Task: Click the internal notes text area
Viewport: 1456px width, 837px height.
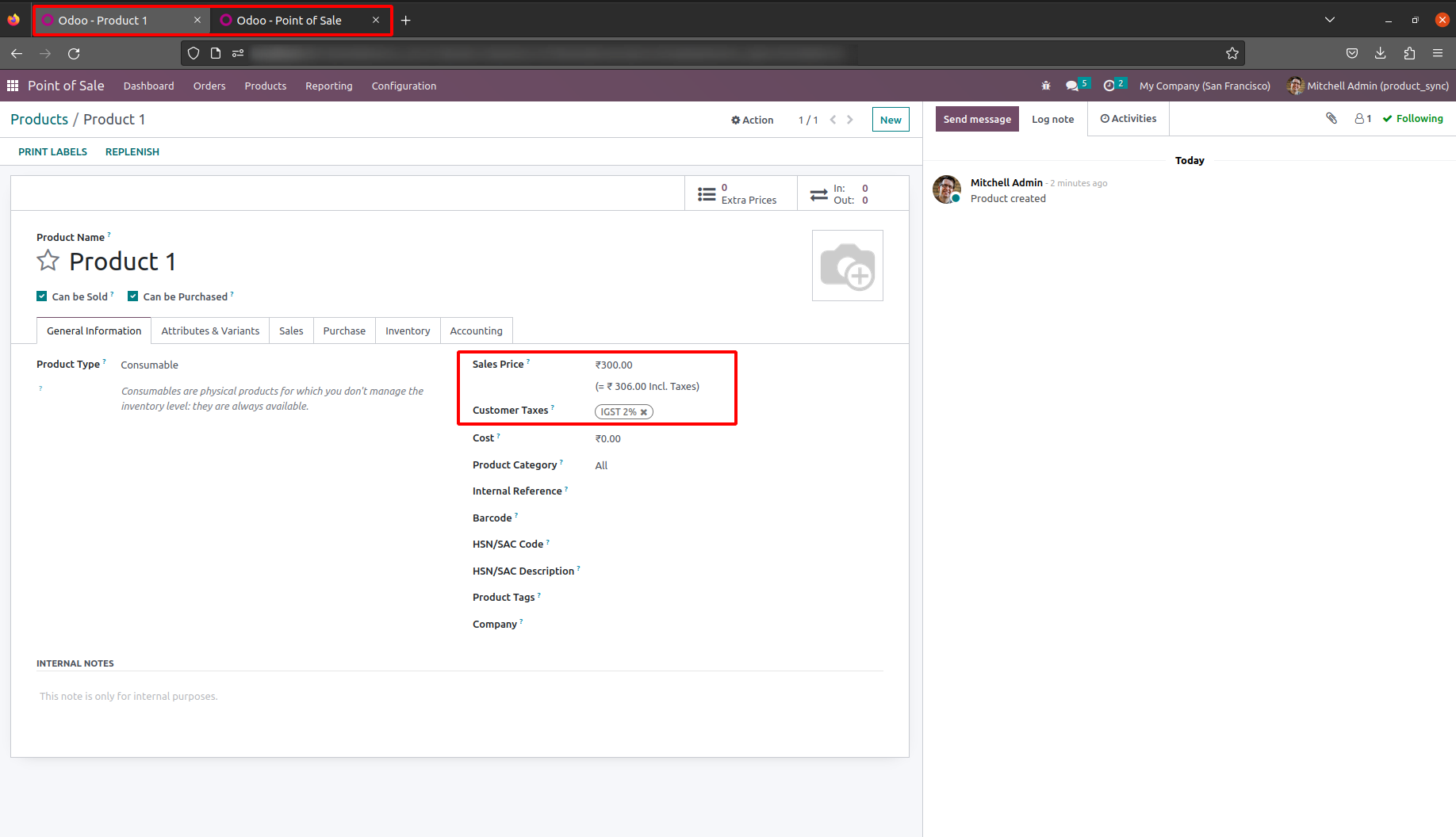Action: click(460, 697)
